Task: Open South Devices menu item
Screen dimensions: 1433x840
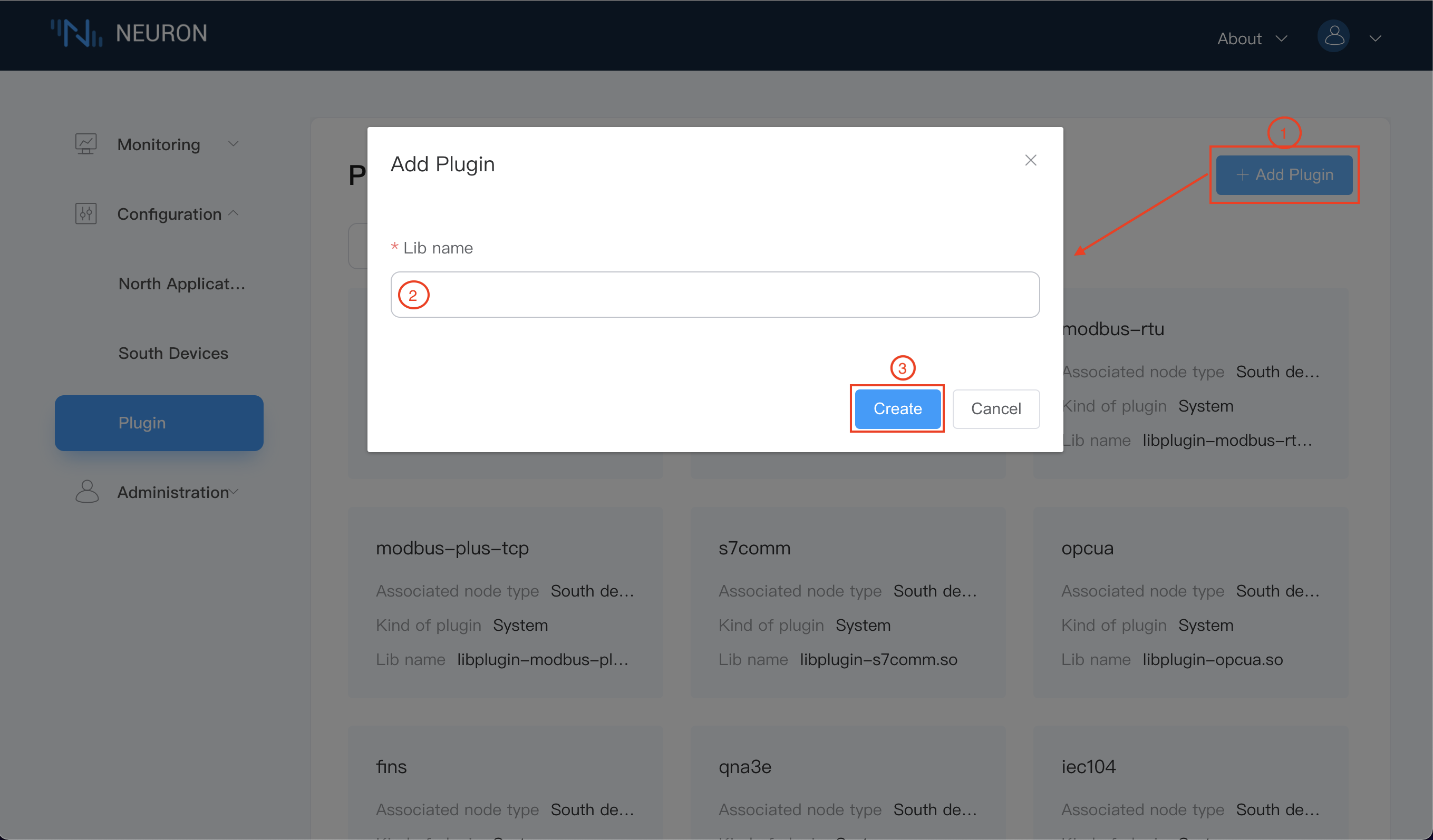Action: (x=173, y=353)
